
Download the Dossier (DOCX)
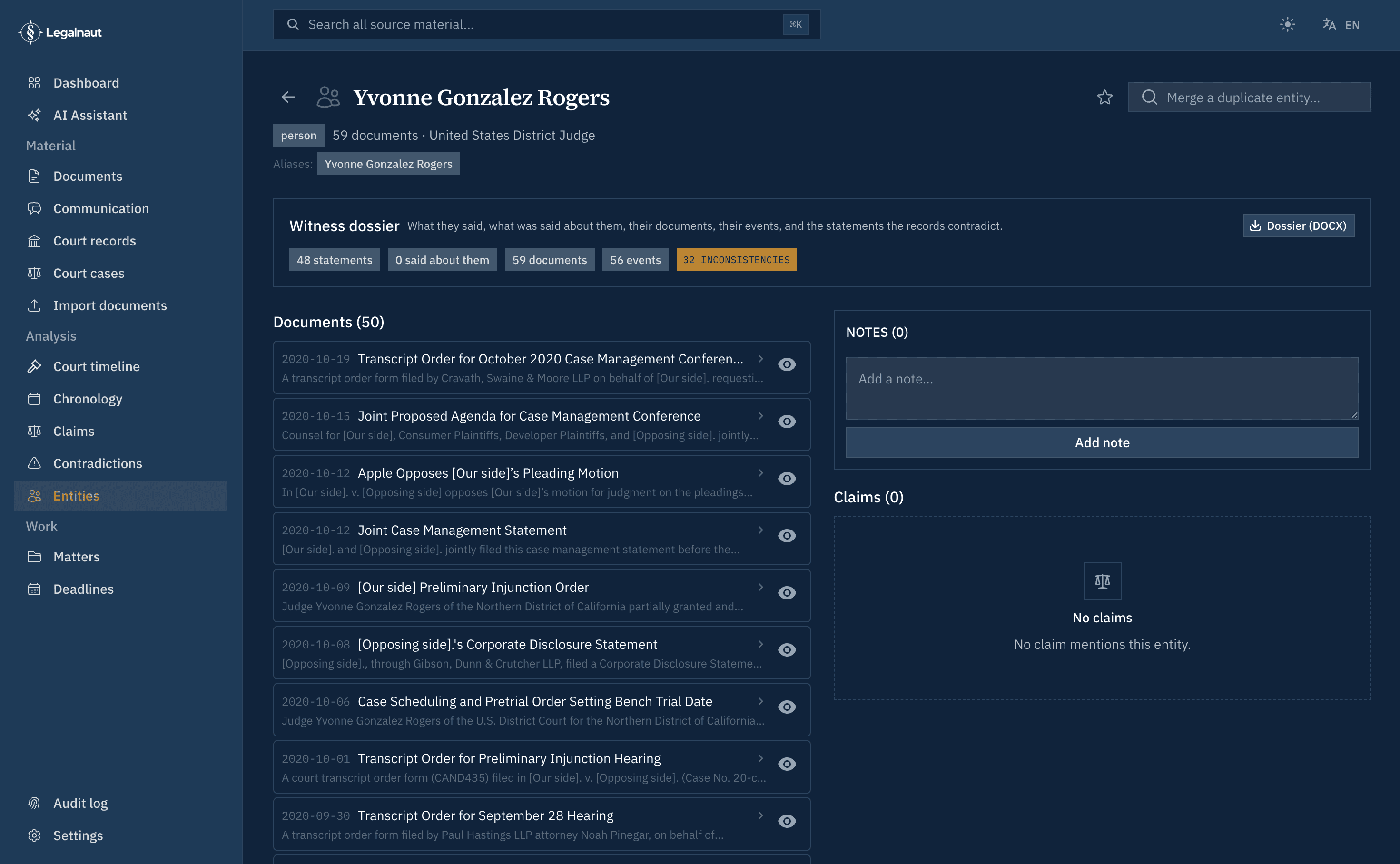point(1298,226)
